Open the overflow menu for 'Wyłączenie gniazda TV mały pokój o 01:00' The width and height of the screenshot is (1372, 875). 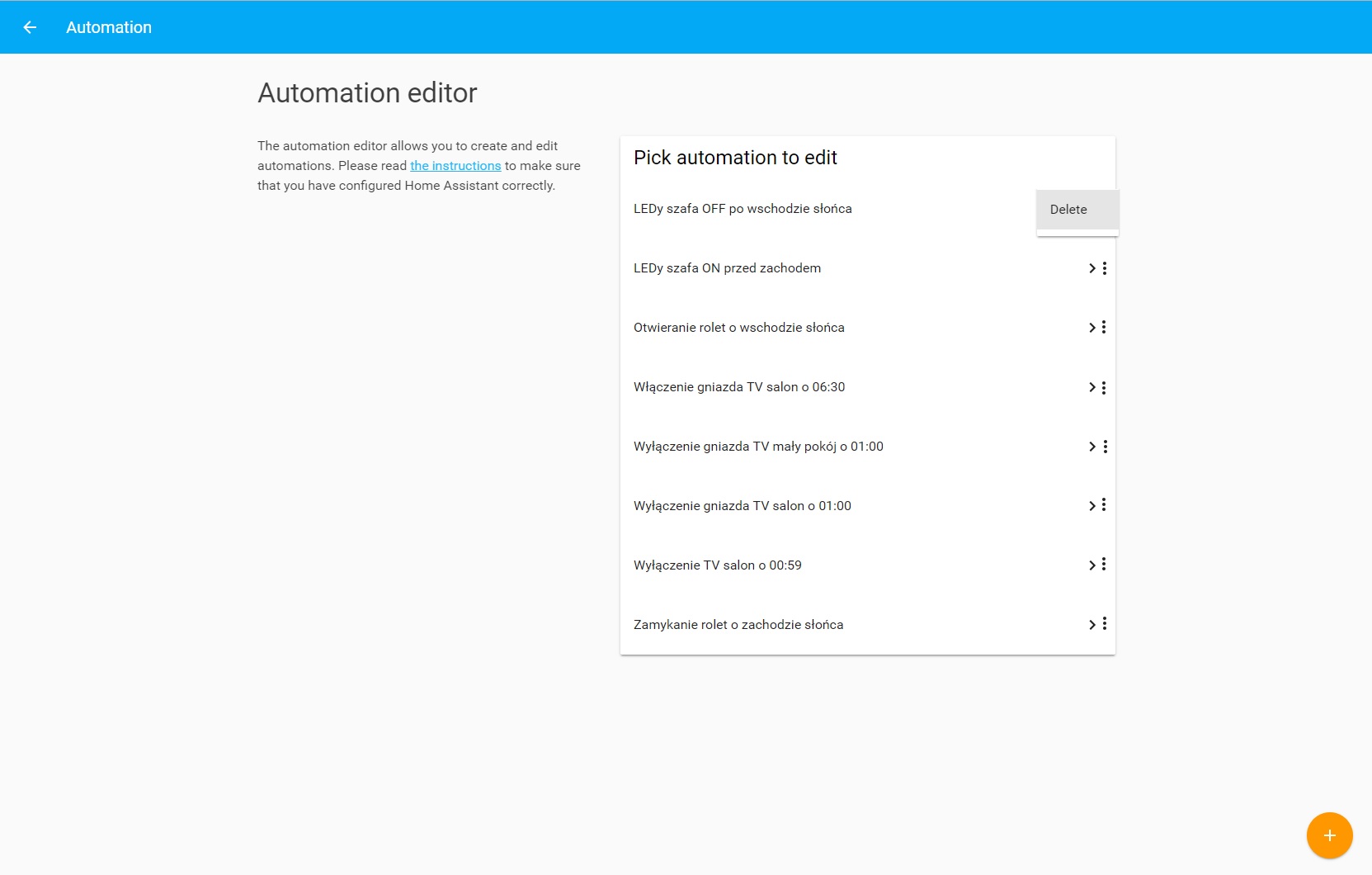click(1104, 446)
